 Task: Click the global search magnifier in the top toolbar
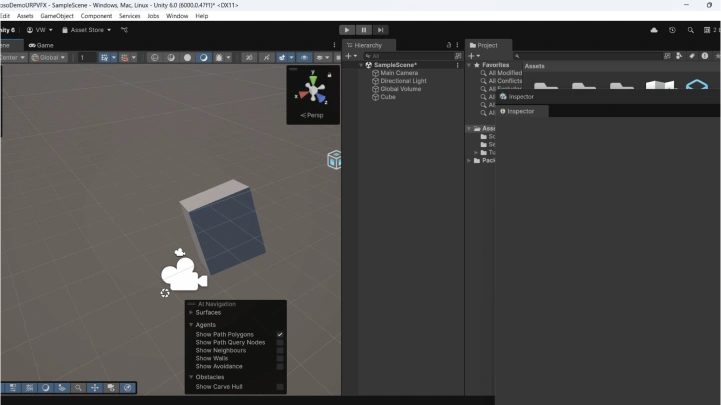691,30
